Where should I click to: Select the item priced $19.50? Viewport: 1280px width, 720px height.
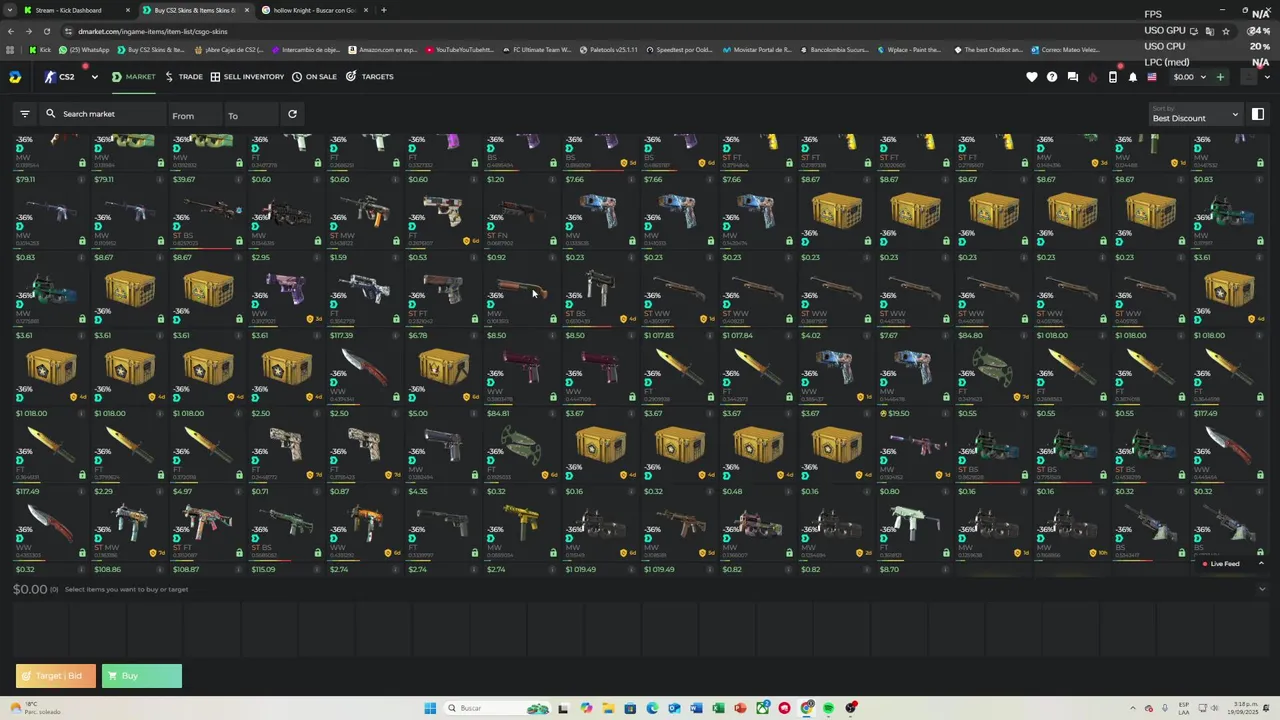click(914, 448)
